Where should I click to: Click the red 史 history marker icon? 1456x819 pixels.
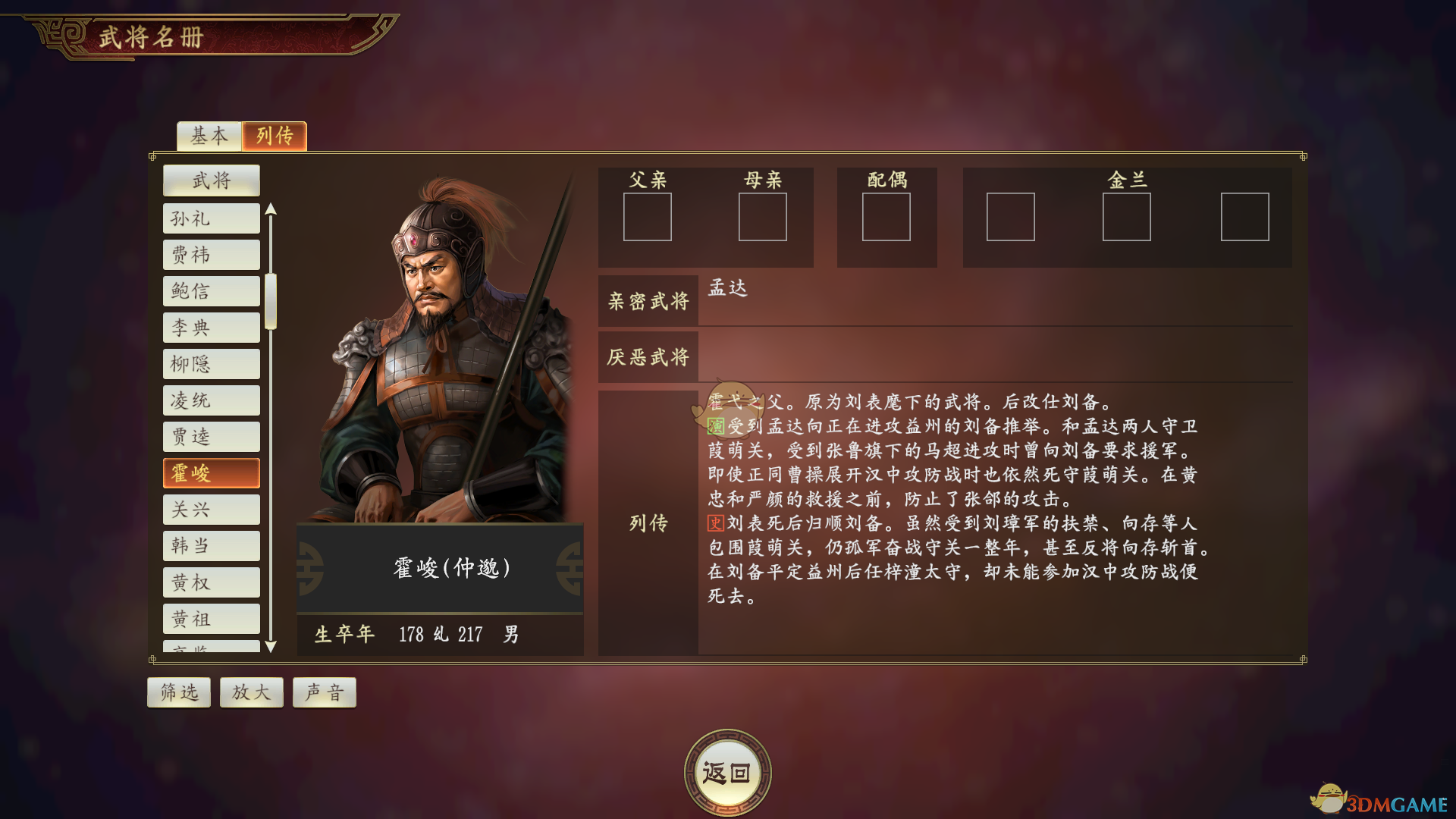716,523
